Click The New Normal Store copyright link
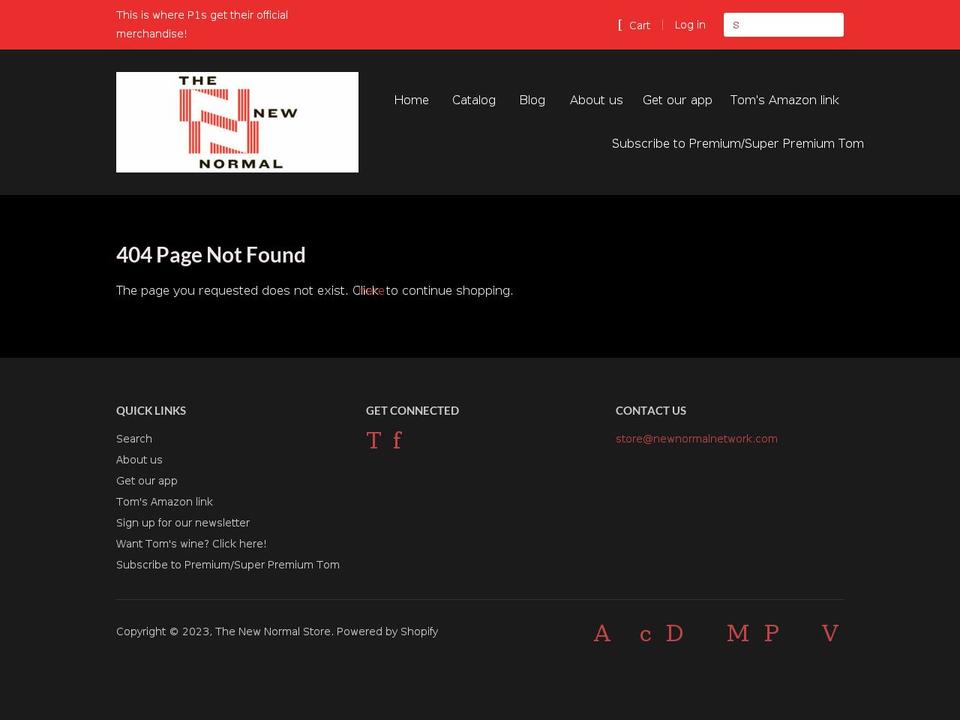The height and width of the screenshot is (720, 960). coord(272,631)
